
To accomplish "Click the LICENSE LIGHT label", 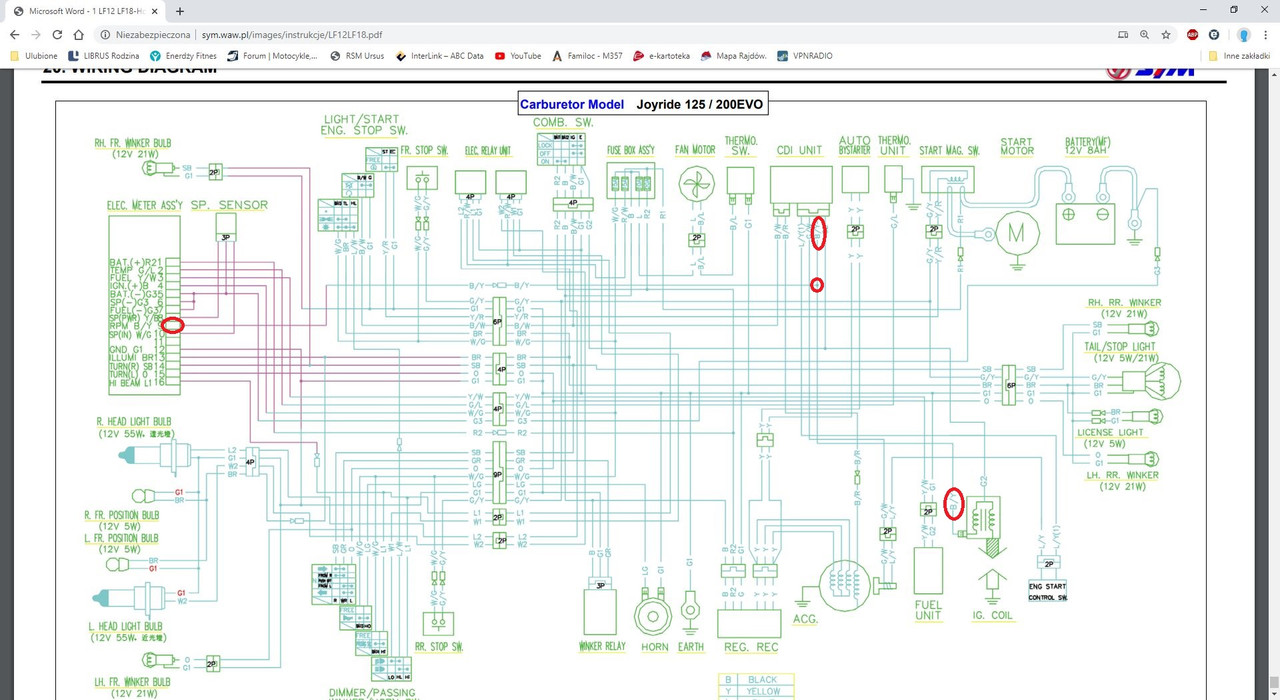I will (x=1110, y=432).
